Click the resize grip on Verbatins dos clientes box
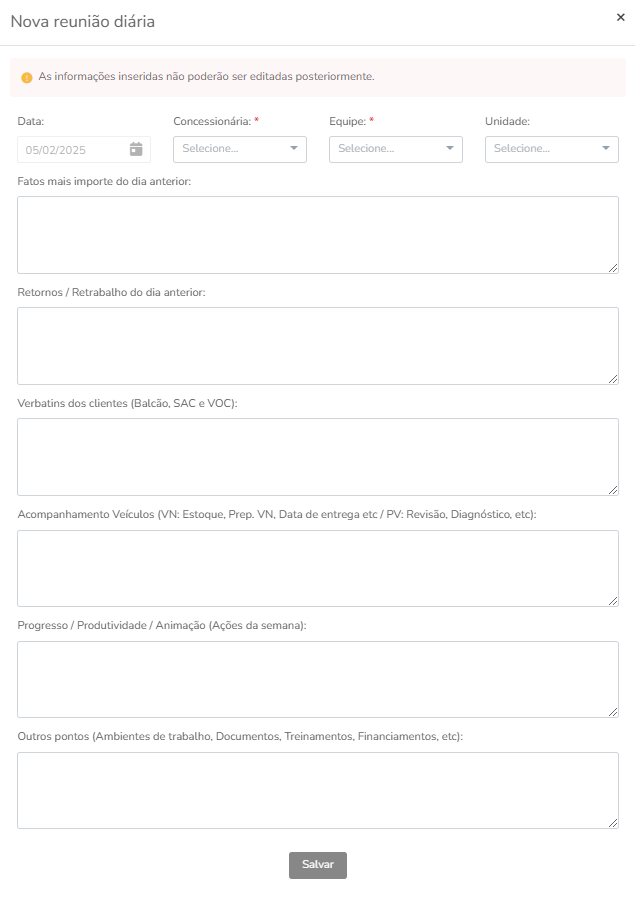The image size is (635, 899). coord(613,490)
